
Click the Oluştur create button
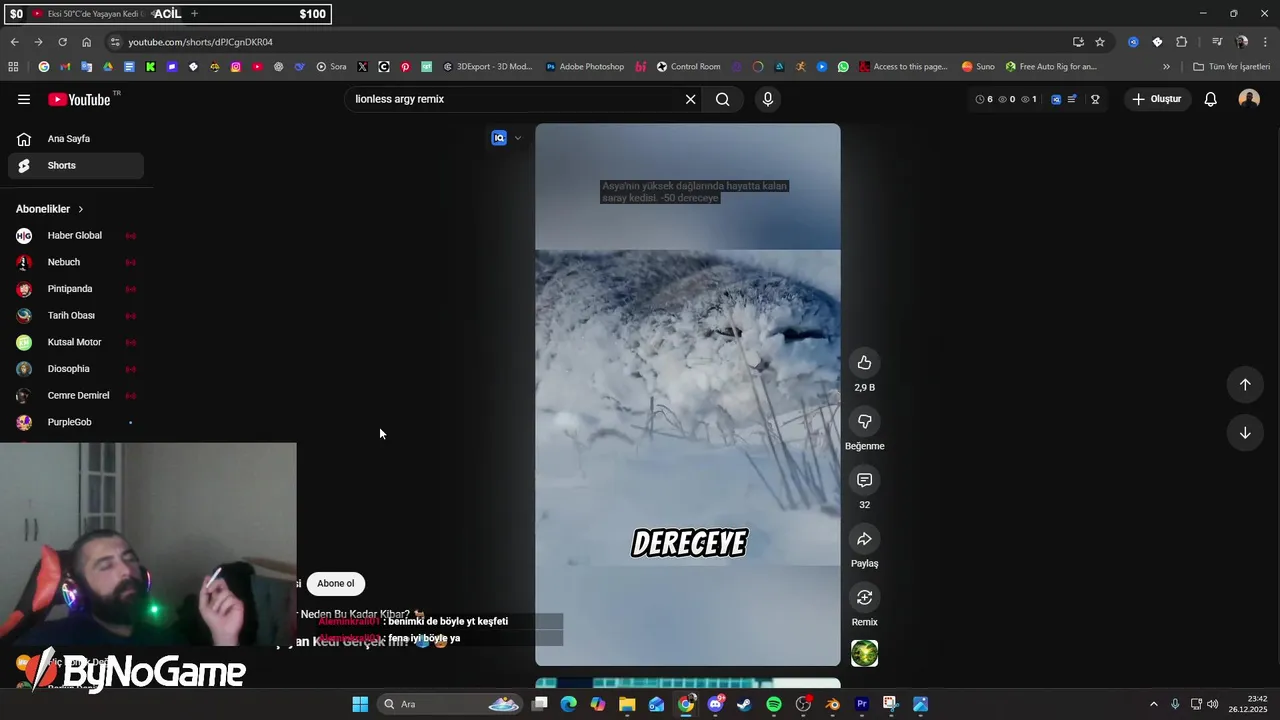(1157, 99)
